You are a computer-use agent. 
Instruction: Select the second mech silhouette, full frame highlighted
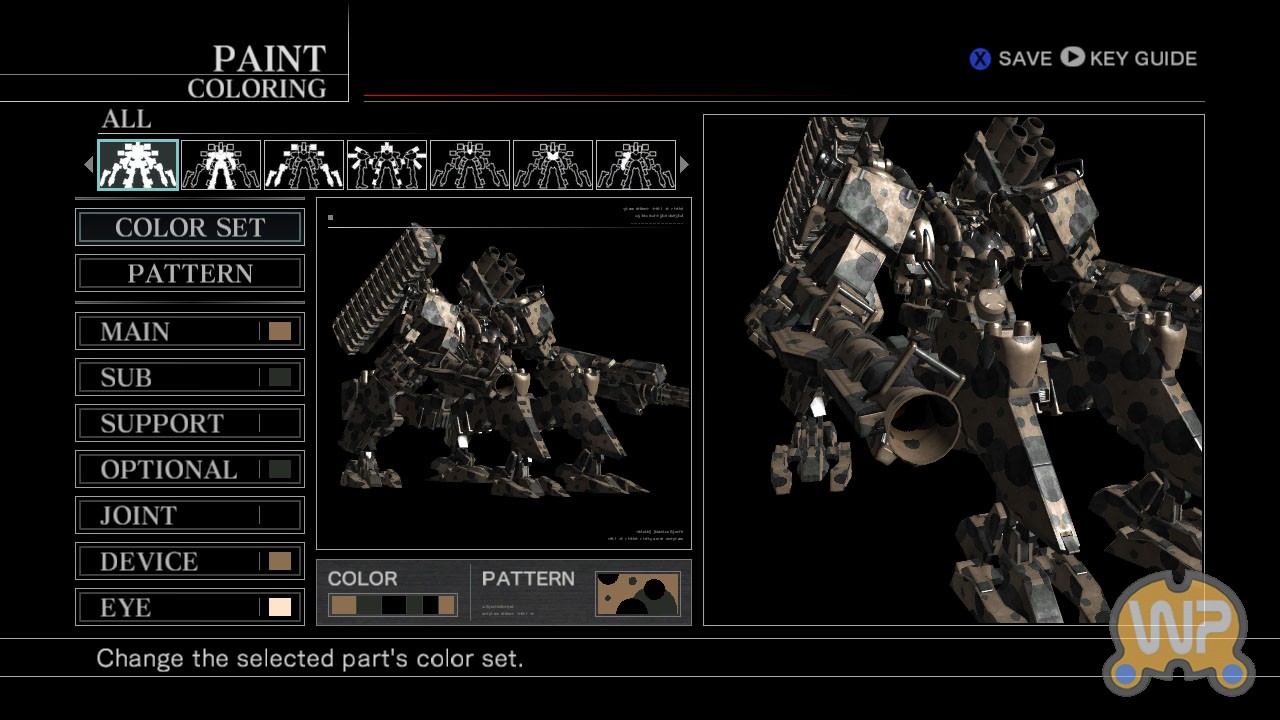point(221,165)
